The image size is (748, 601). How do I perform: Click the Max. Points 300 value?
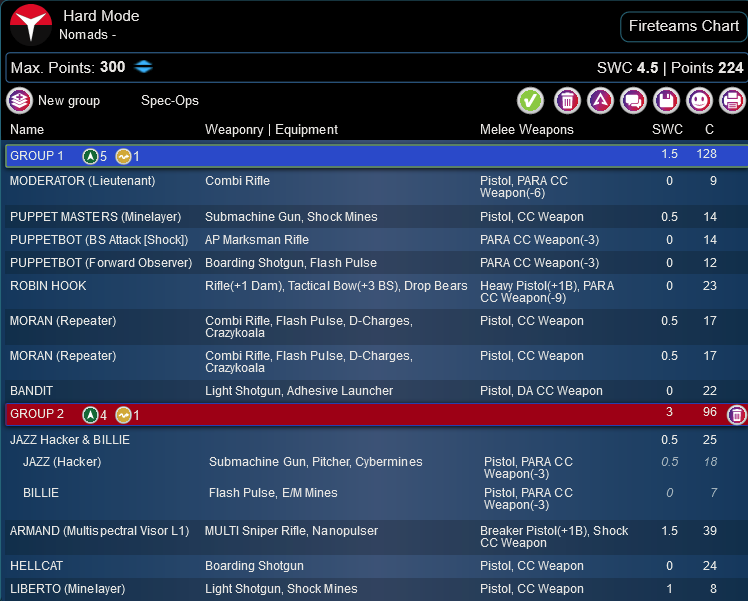click(x=113, y=67)
